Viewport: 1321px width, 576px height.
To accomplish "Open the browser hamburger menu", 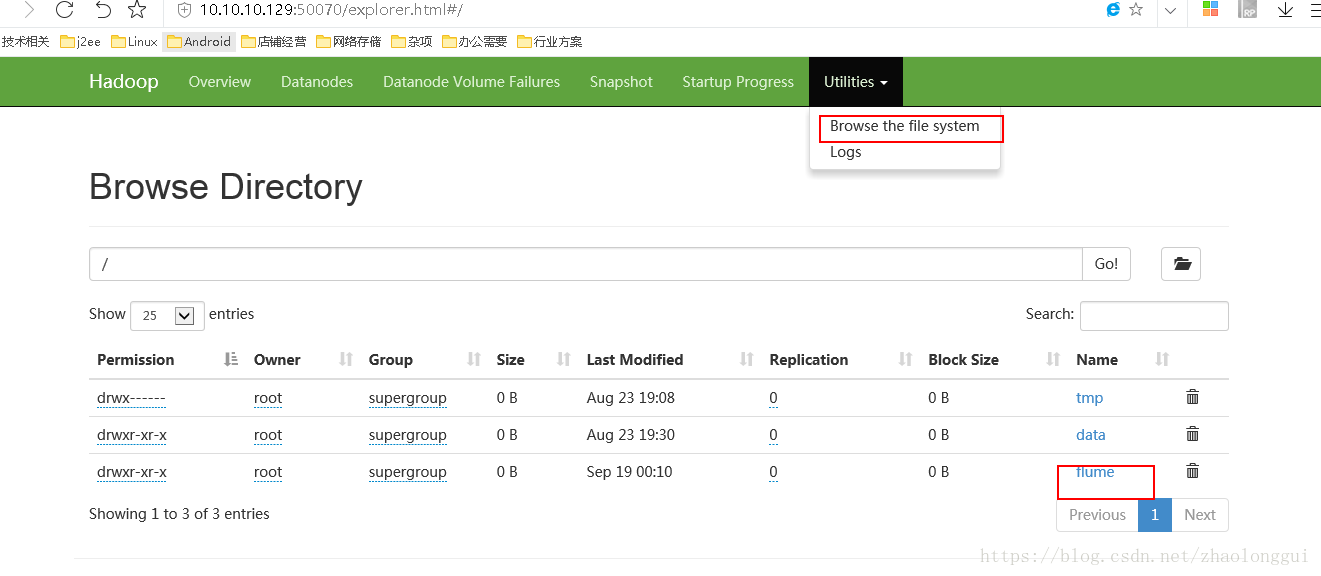I will tap(1315, 10).
